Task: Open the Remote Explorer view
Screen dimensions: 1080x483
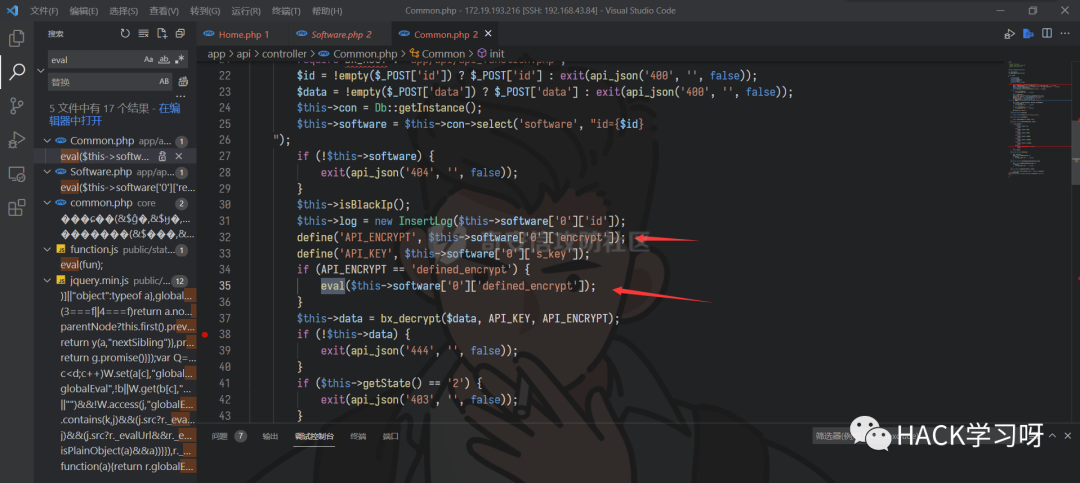Action: pyautogui.click(x=16, y=174)
